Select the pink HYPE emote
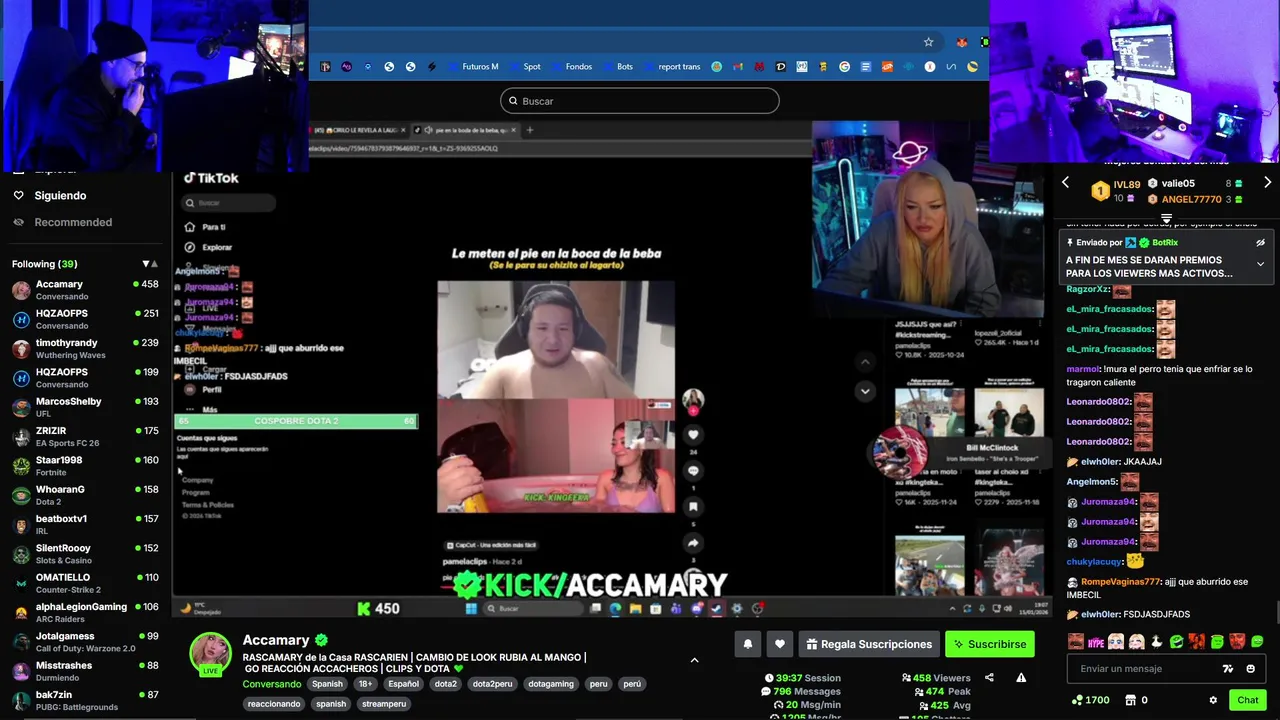 tap(1096, 641)
